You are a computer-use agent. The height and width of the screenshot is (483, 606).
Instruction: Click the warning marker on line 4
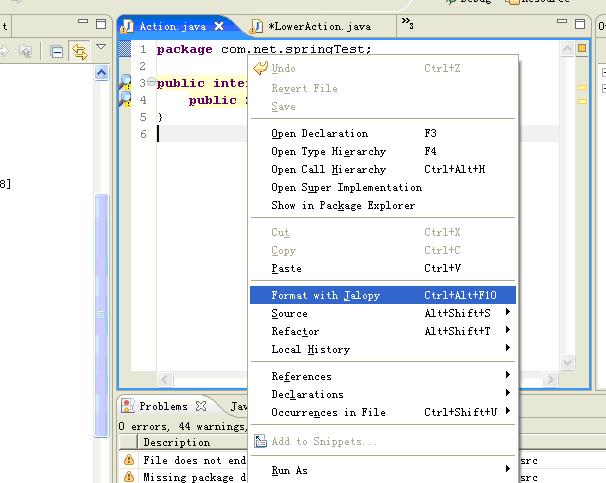[x=125, y=99]
